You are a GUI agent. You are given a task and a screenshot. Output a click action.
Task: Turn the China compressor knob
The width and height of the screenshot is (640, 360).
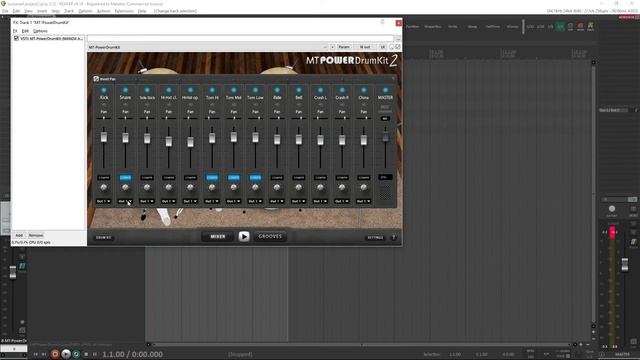click(x=364, y=187)
